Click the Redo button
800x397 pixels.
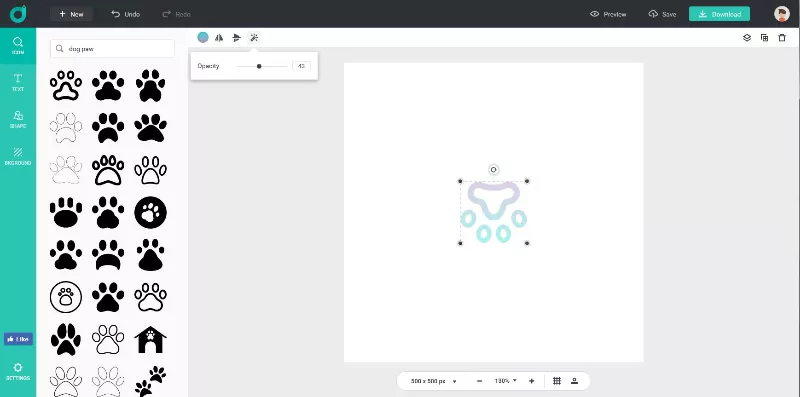coord(176,14)
